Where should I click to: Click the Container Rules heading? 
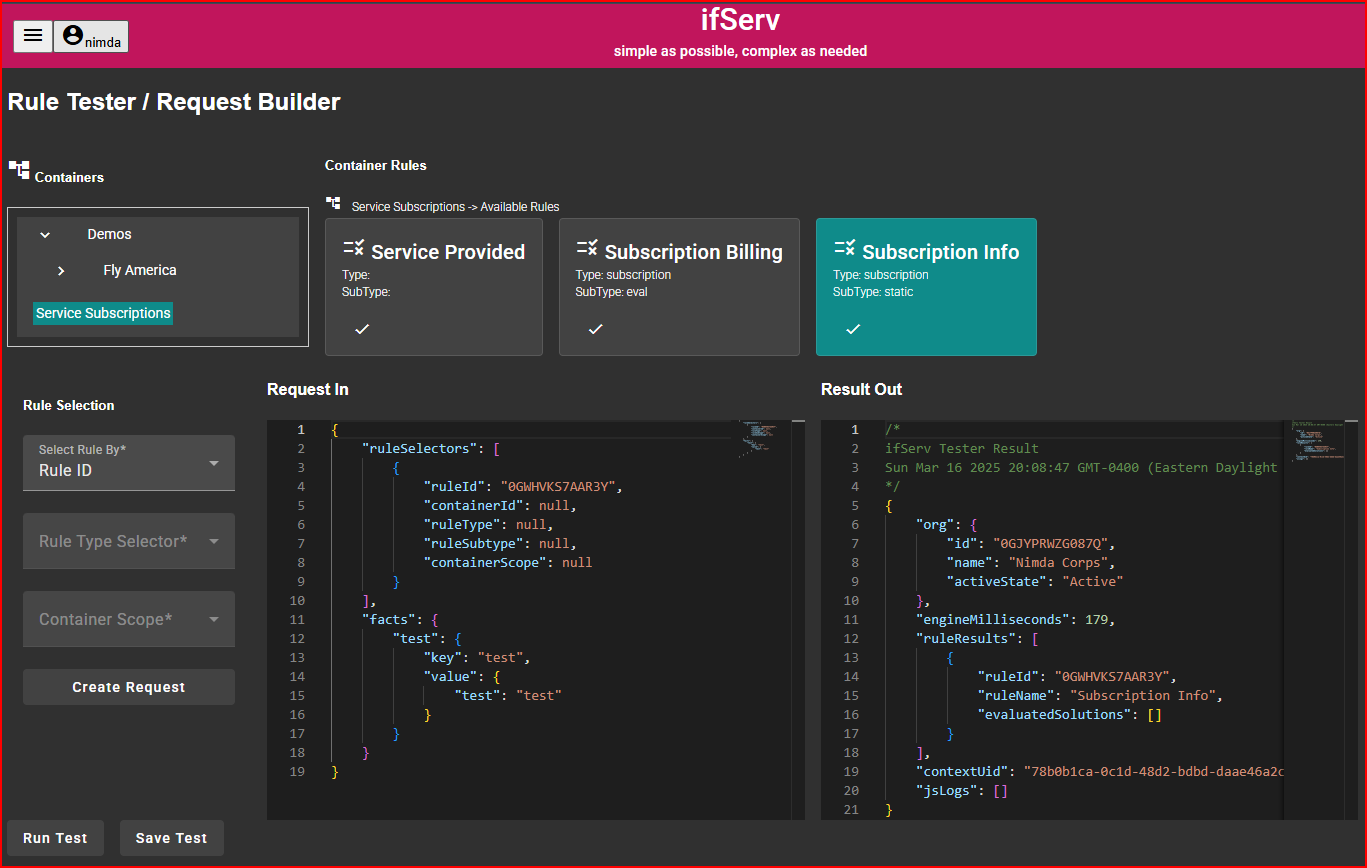click(x=376, y=166)
